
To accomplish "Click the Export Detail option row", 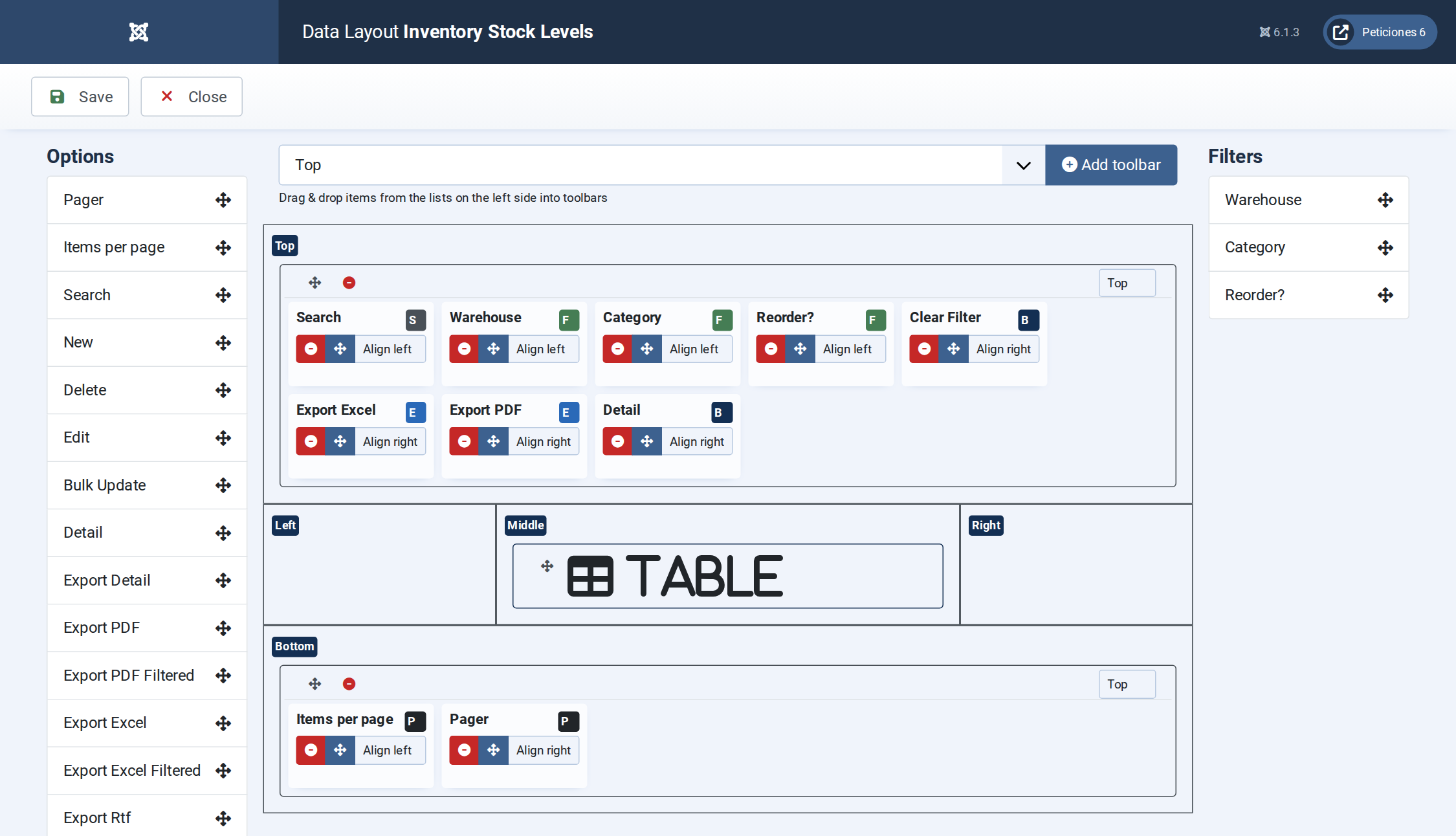I will coord(147,580).
